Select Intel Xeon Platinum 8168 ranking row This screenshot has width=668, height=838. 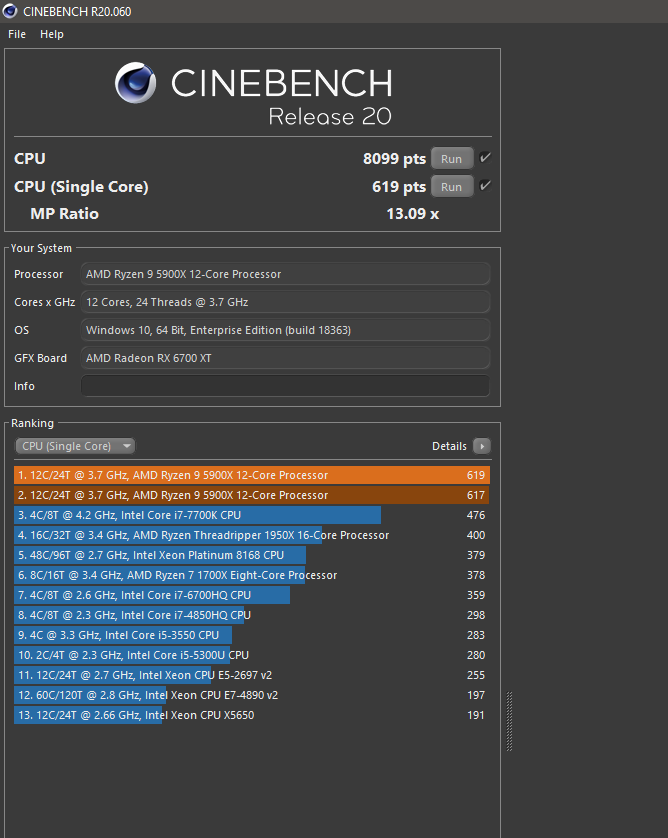tap(252, 555)
